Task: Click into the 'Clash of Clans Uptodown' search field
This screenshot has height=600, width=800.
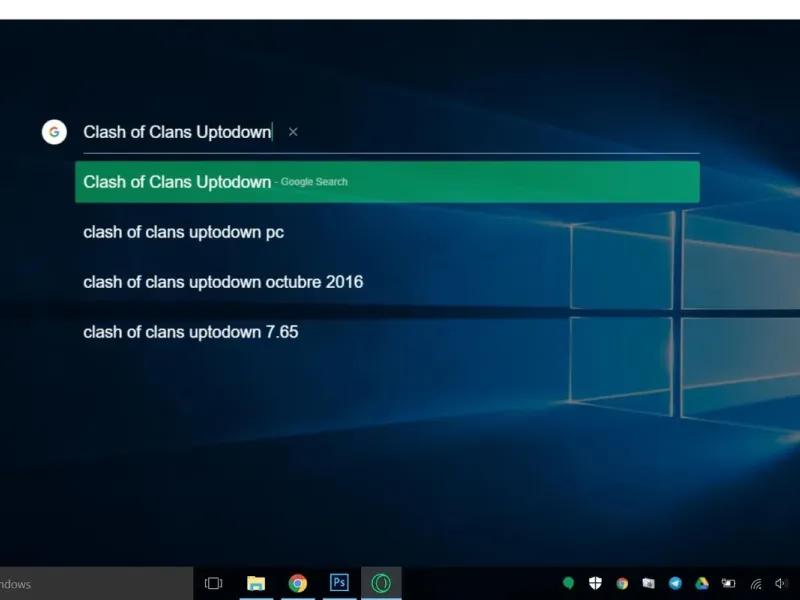Action: coord(391,133)
